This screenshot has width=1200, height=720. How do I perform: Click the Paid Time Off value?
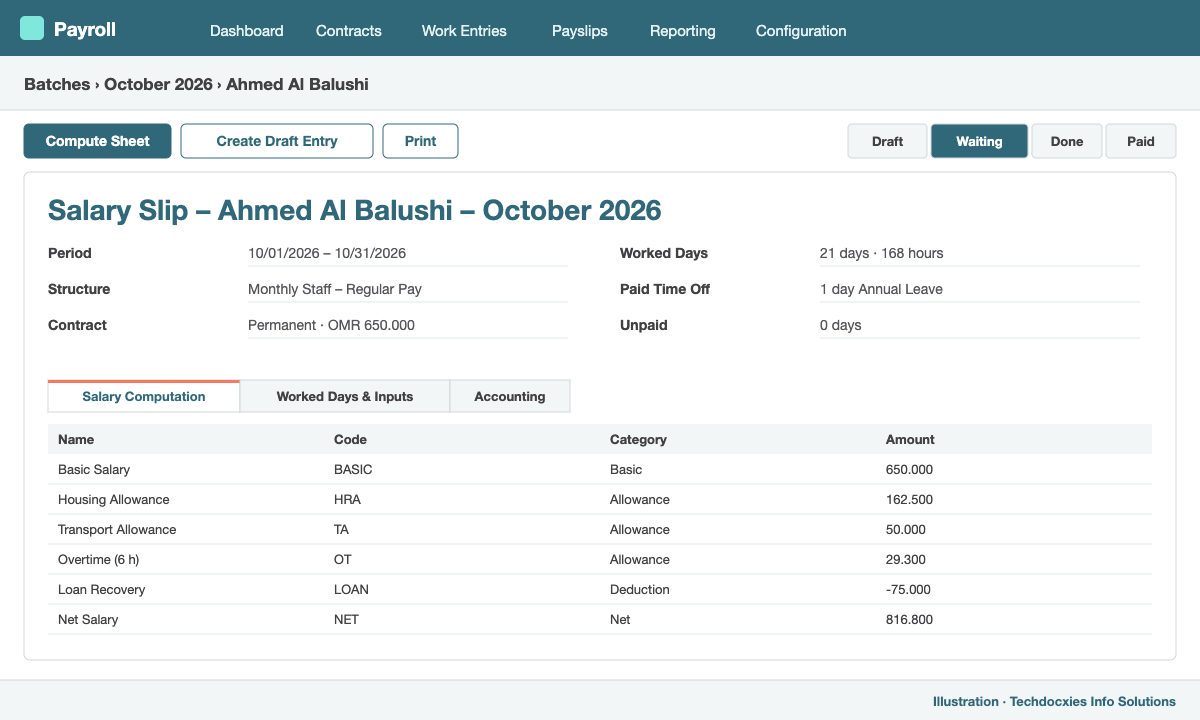point(980,290)
